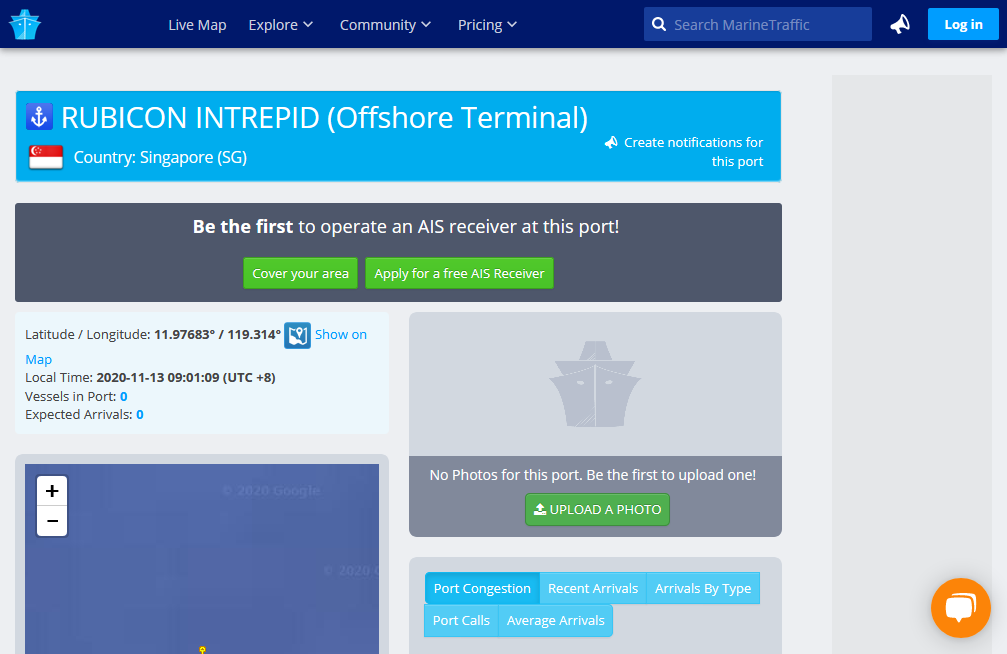
Task: Expand the Pricing dropdown menu
Action: click(487, 25)
